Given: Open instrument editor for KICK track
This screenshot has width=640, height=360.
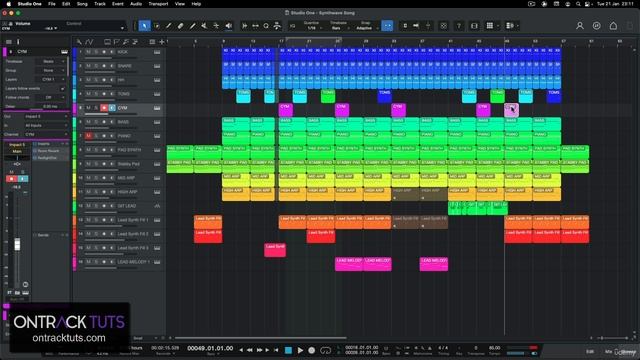Looking at the screenshot, I should click(157, 52).
